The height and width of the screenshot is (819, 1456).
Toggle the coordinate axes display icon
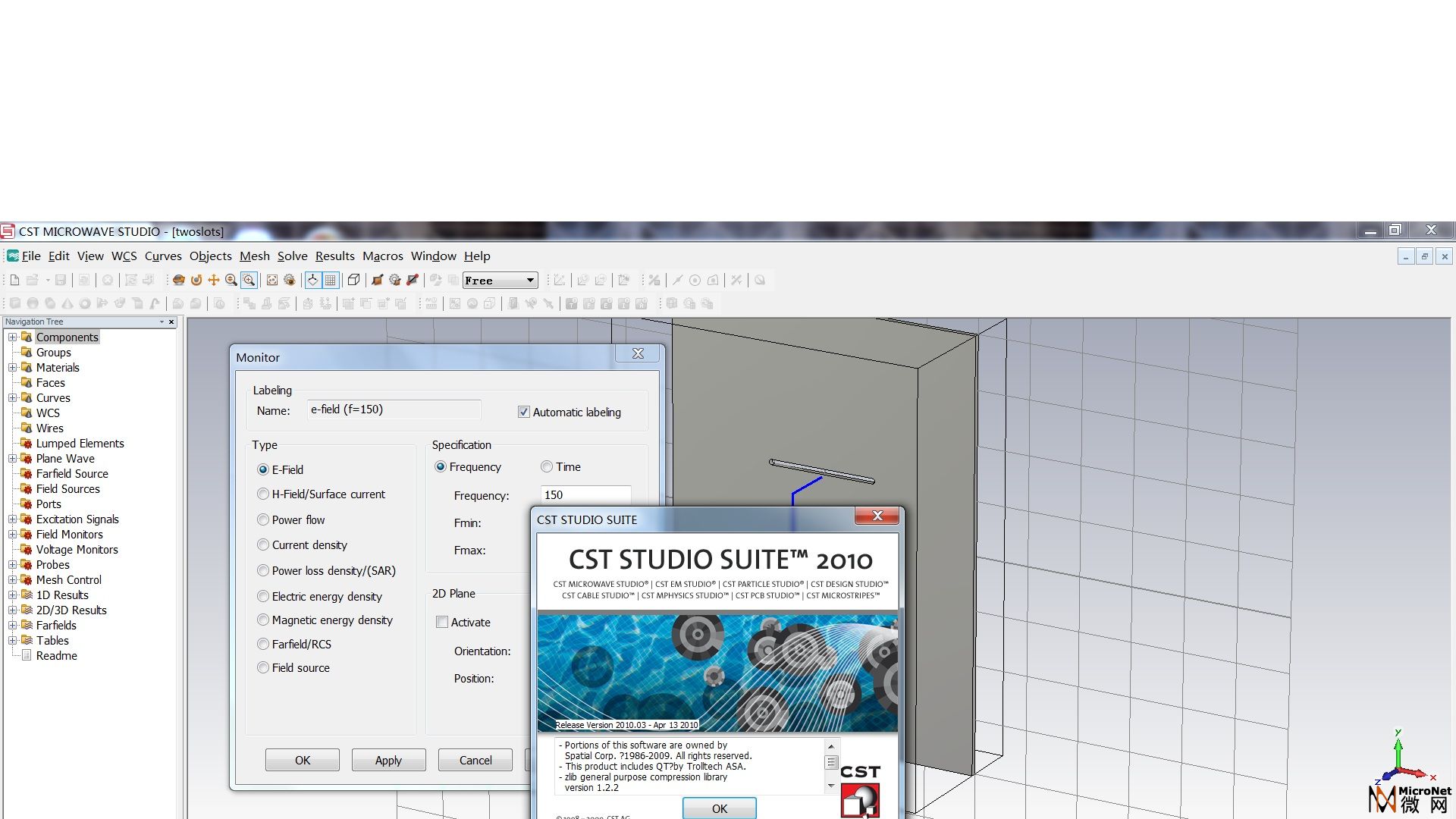pos(312,281)
